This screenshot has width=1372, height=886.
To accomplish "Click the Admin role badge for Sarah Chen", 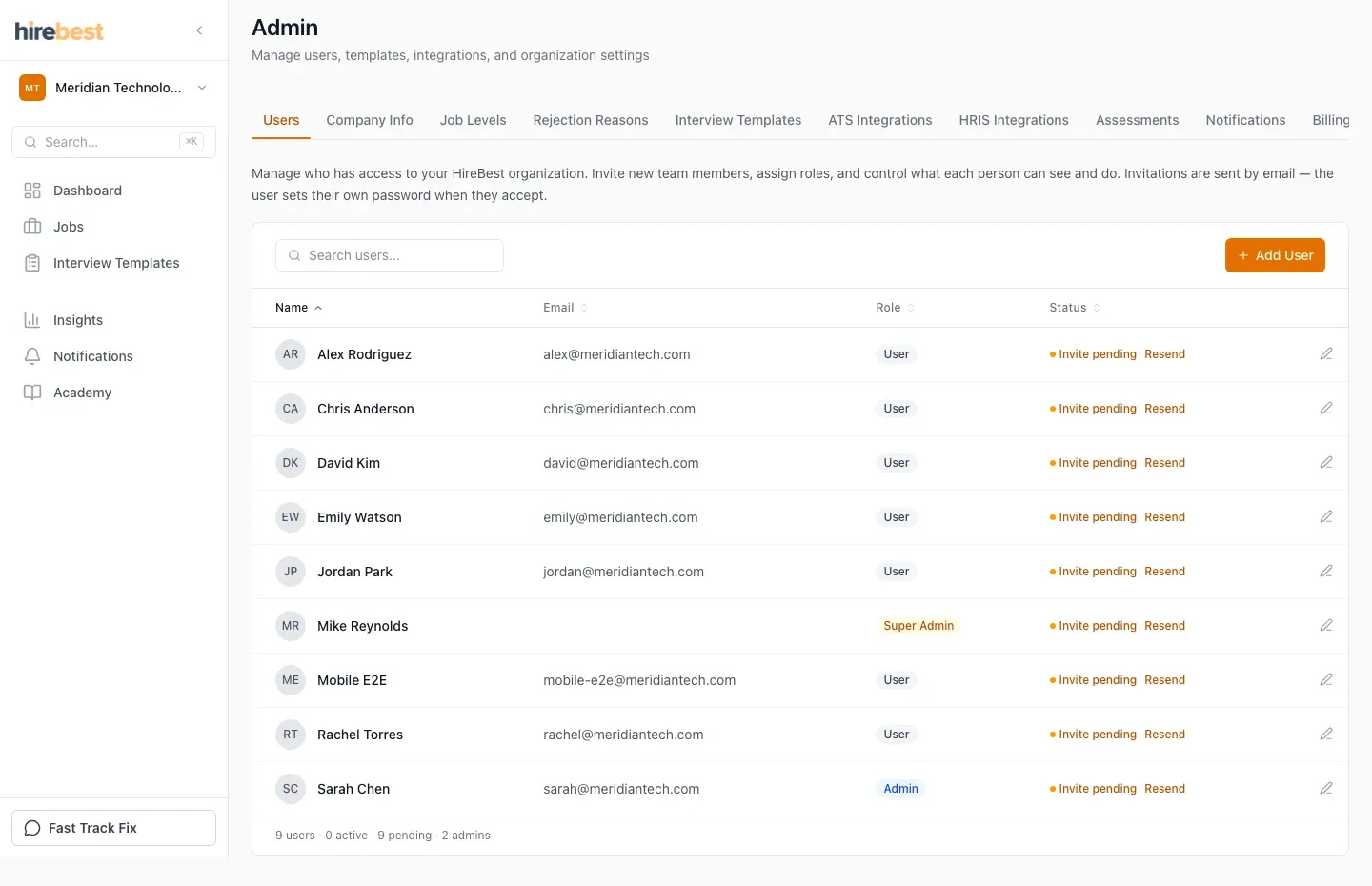I will [x=900, y=789].
